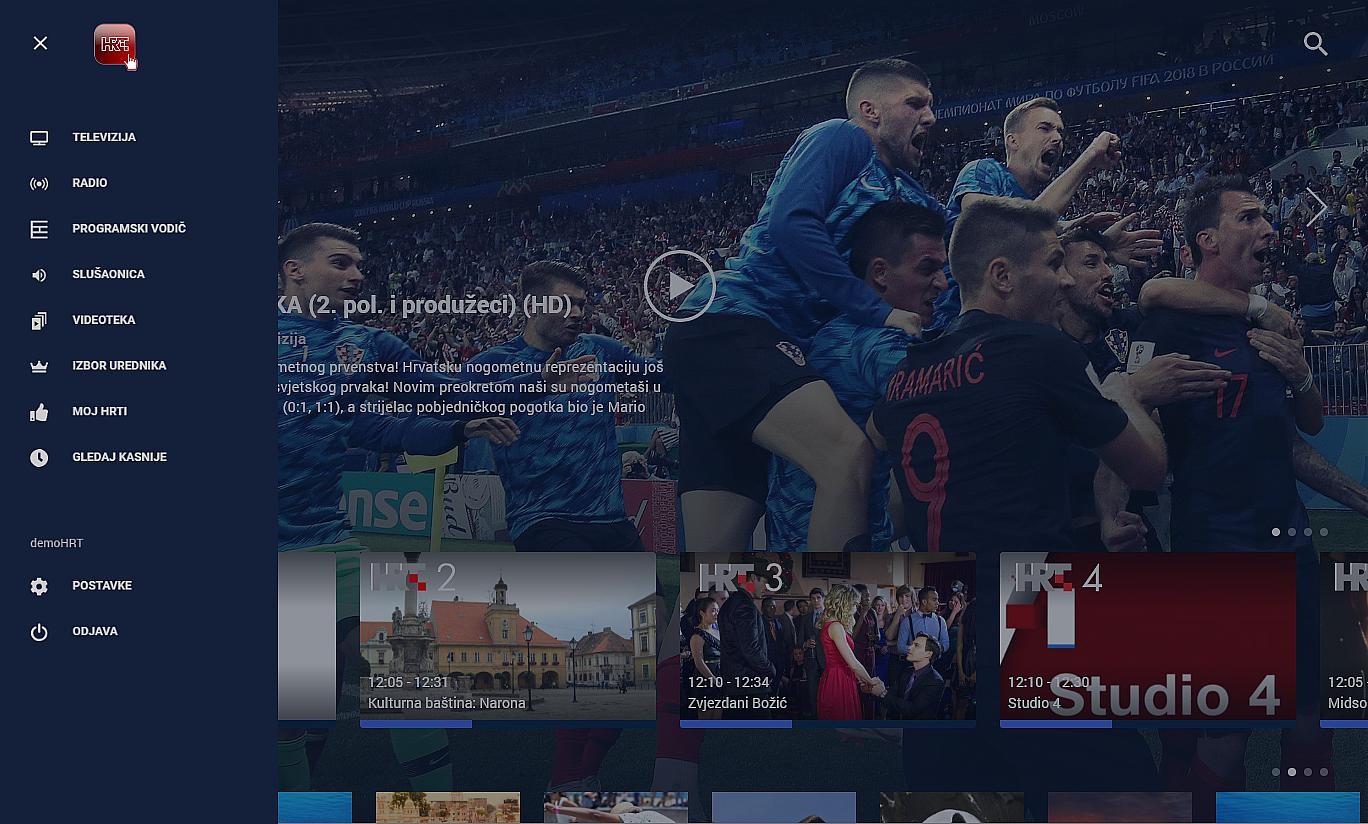Open the Programski vodič menu item
Screen dimensions: 1368x824
tap(129, 228)
